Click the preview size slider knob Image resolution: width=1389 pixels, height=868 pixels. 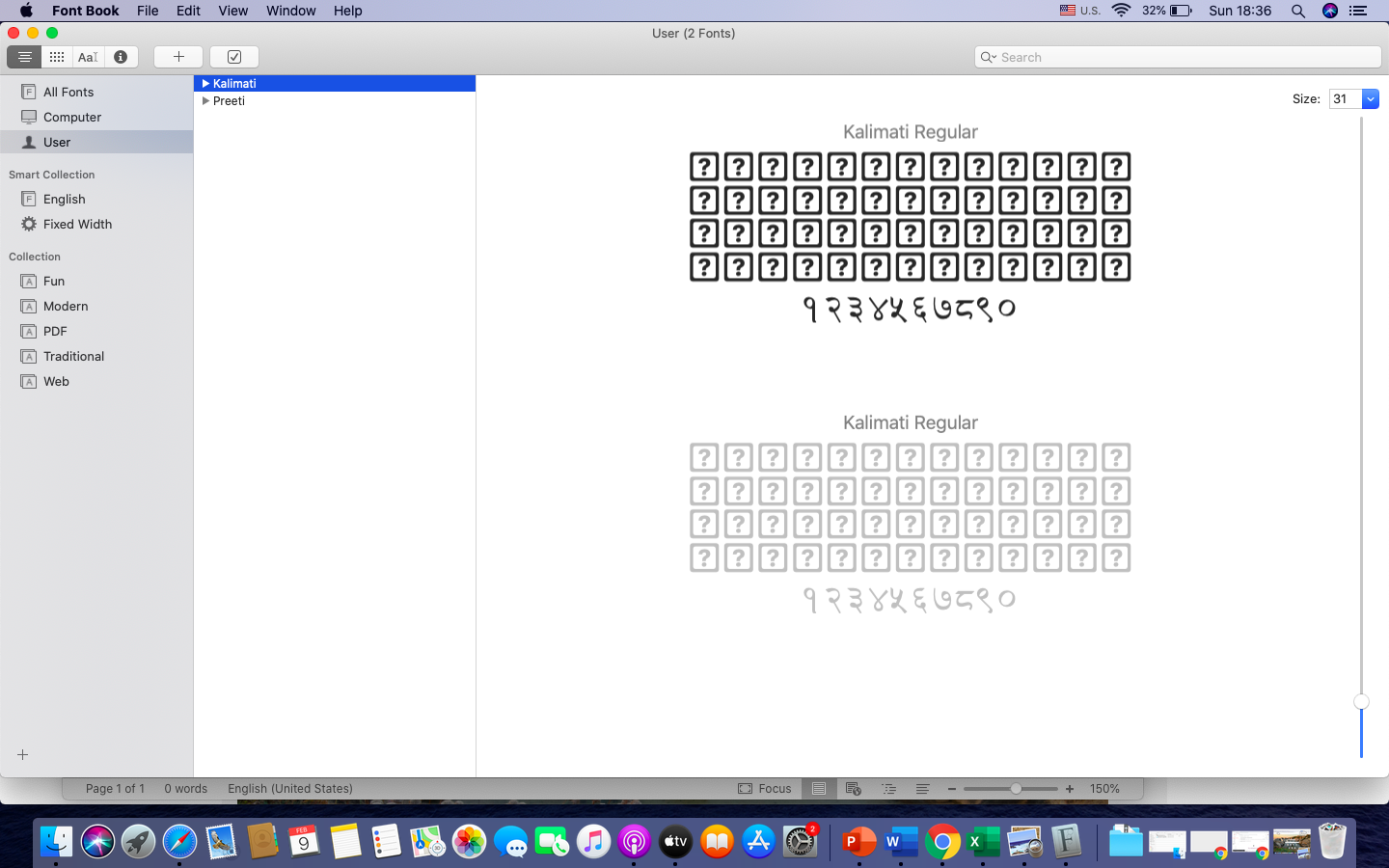tap(1361, 702)
